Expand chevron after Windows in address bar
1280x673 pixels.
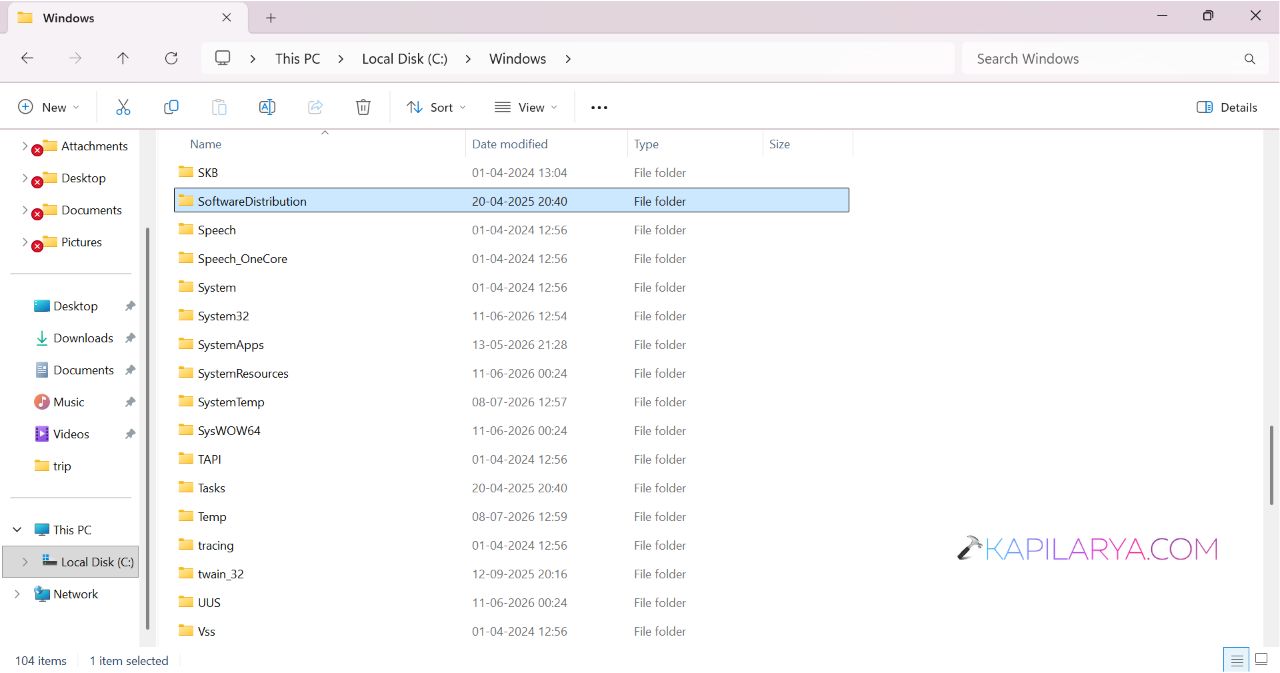coord(568,59)
